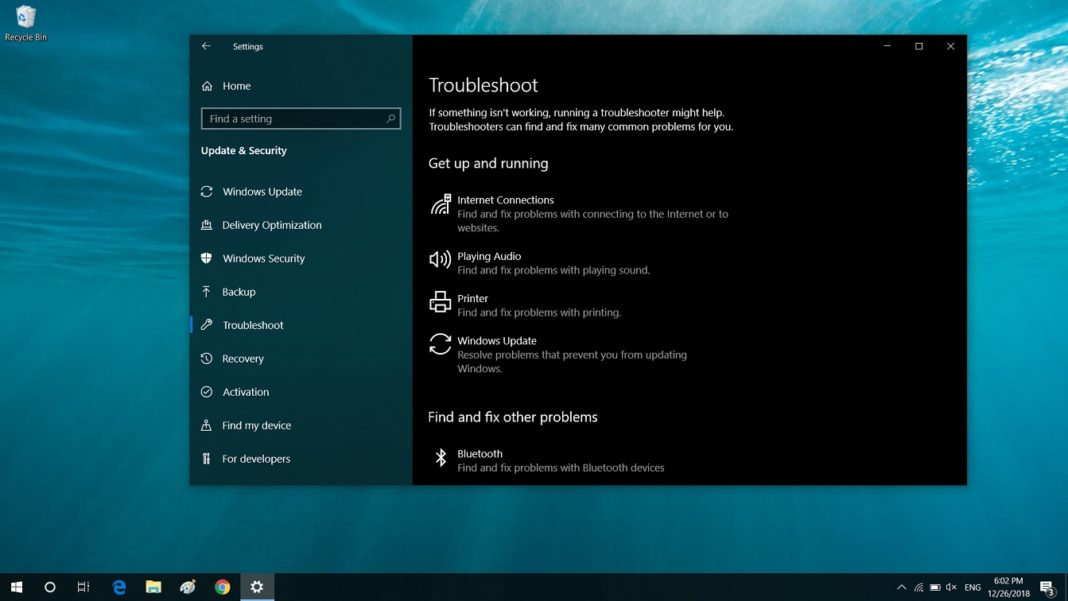Click the Playing Audio speaker icon
The width and height of the screenshot is (1068, 601).
coord(440,260)
